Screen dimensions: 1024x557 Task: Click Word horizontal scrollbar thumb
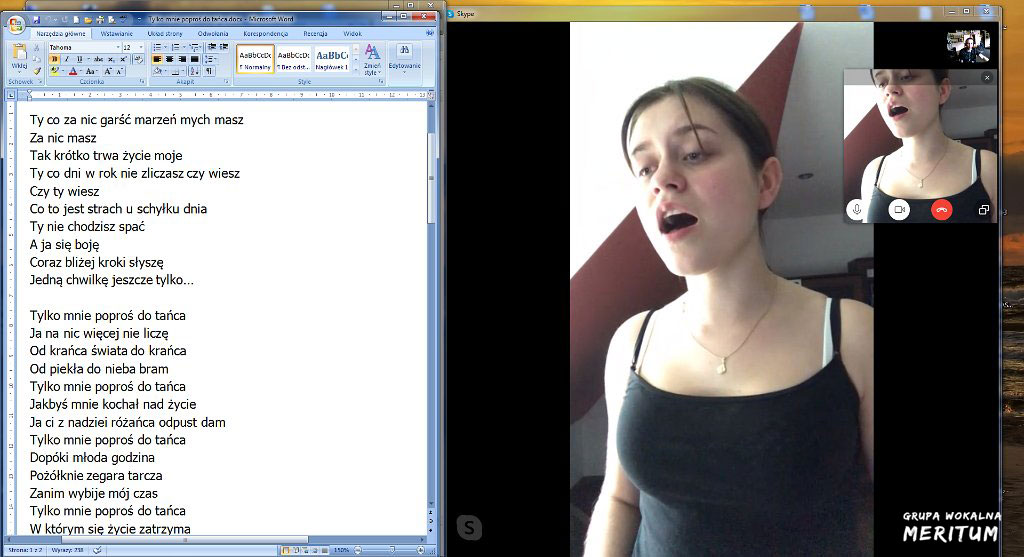183,540
